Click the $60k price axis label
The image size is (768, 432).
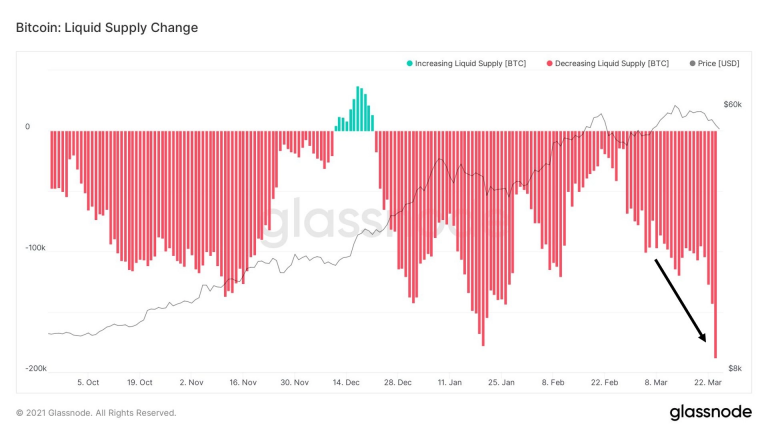pyautogui.click(x=732, y=104)
